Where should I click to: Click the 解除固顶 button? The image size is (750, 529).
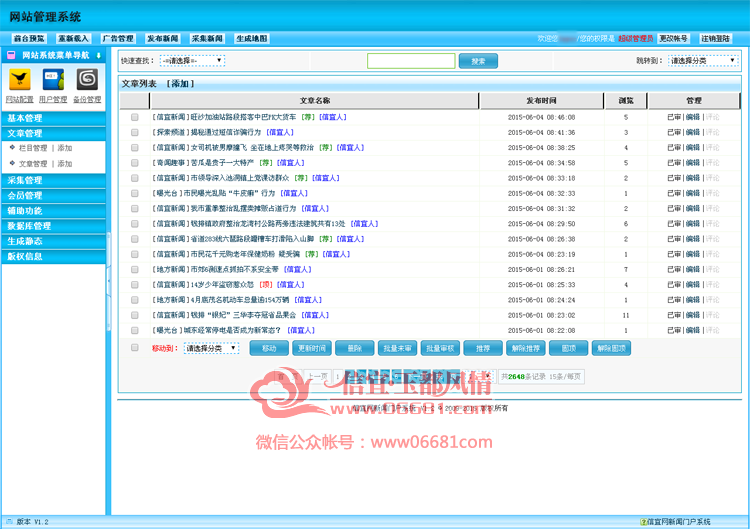612,348
